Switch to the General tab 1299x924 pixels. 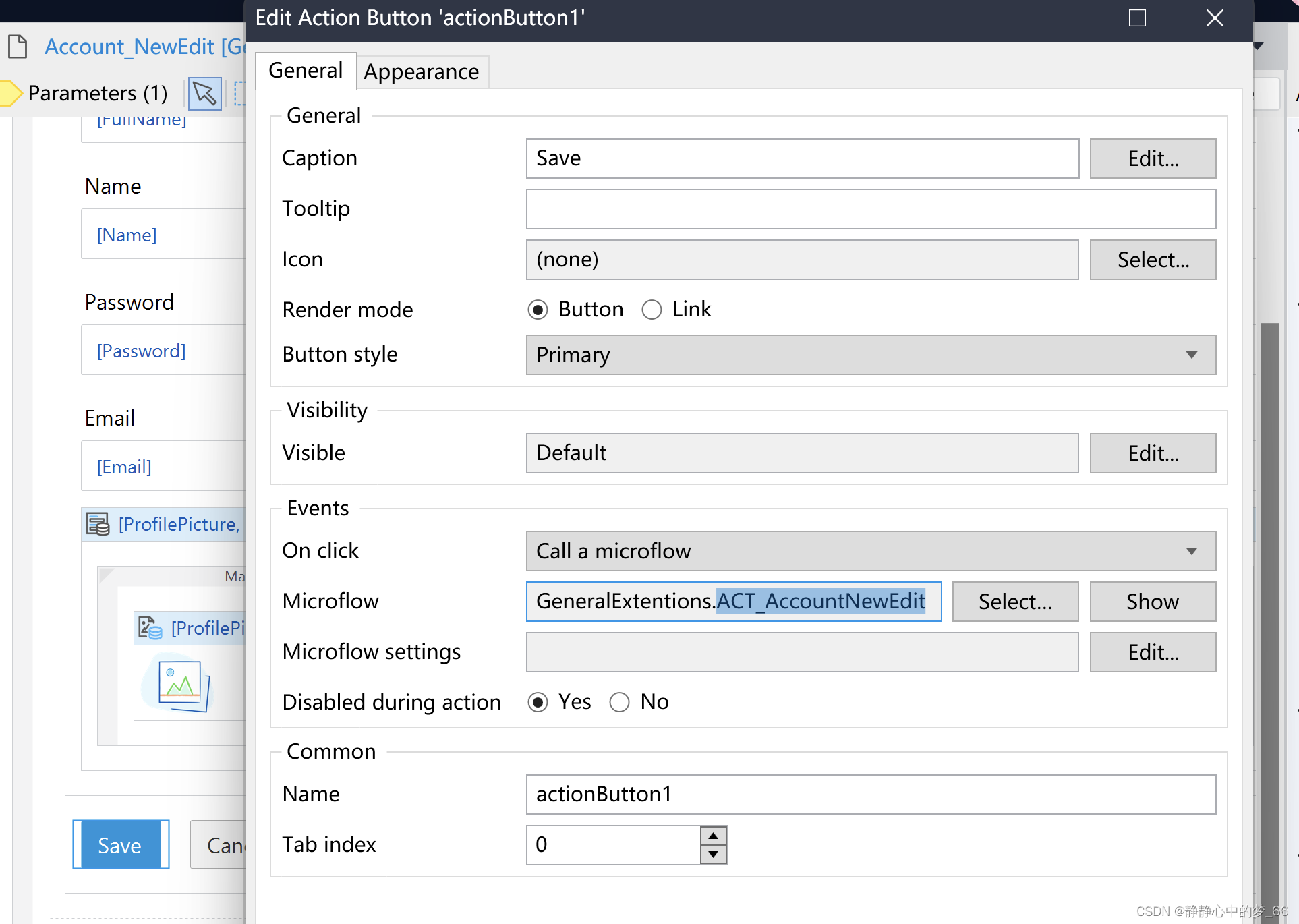point(306,70)
